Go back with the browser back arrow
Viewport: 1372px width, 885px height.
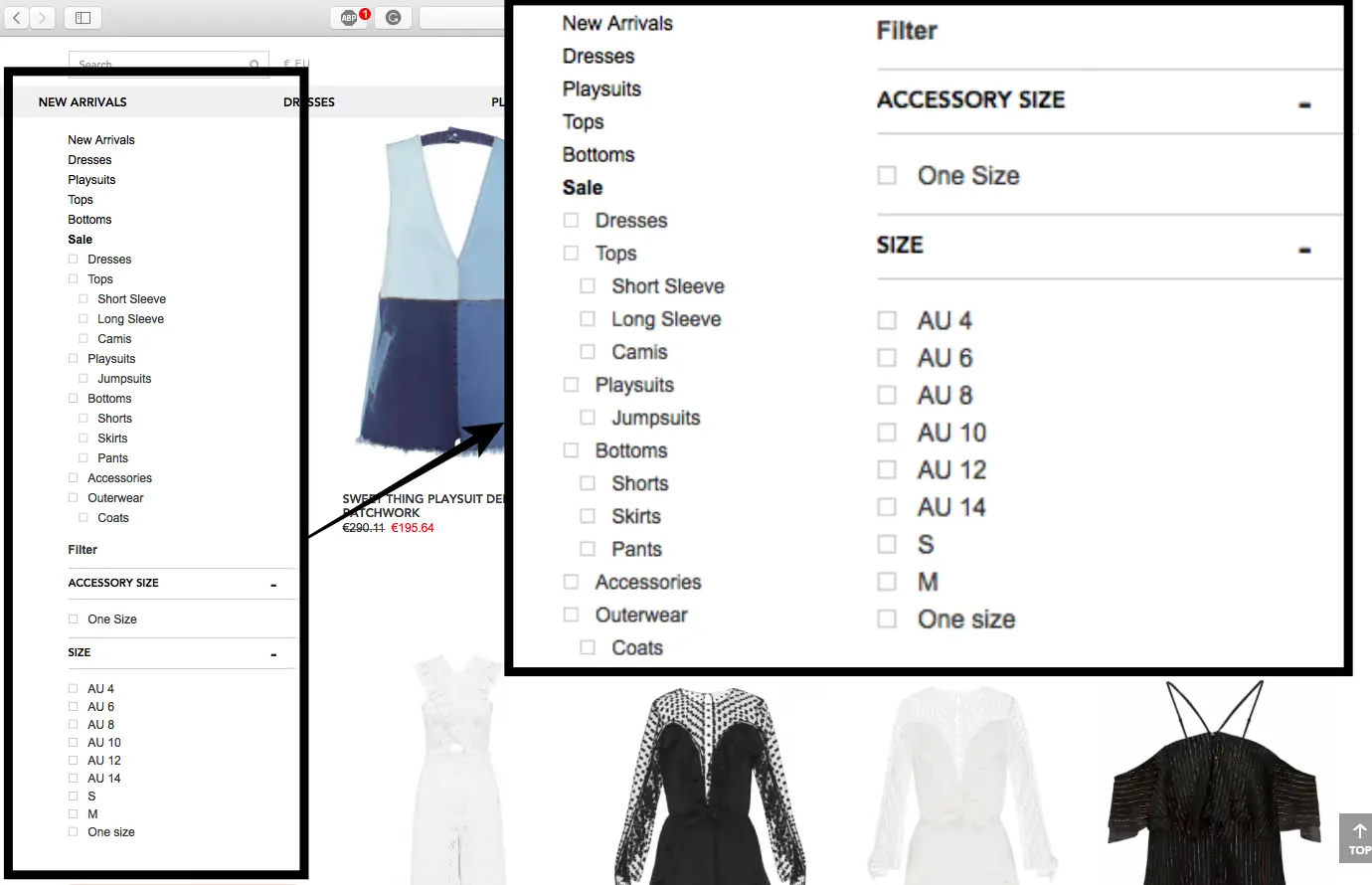(x=17, y=18)
